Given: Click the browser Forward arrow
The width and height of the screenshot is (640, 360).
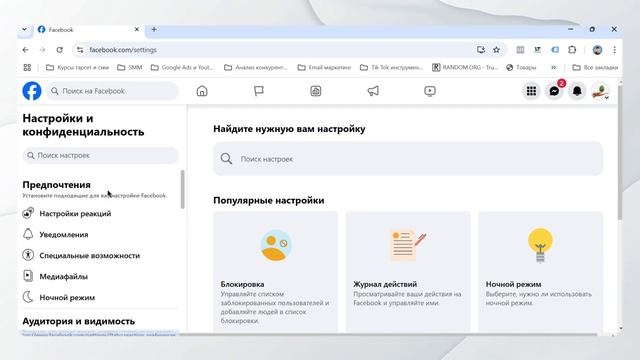Looking at the screenshot, I should [x=42, y=50].
